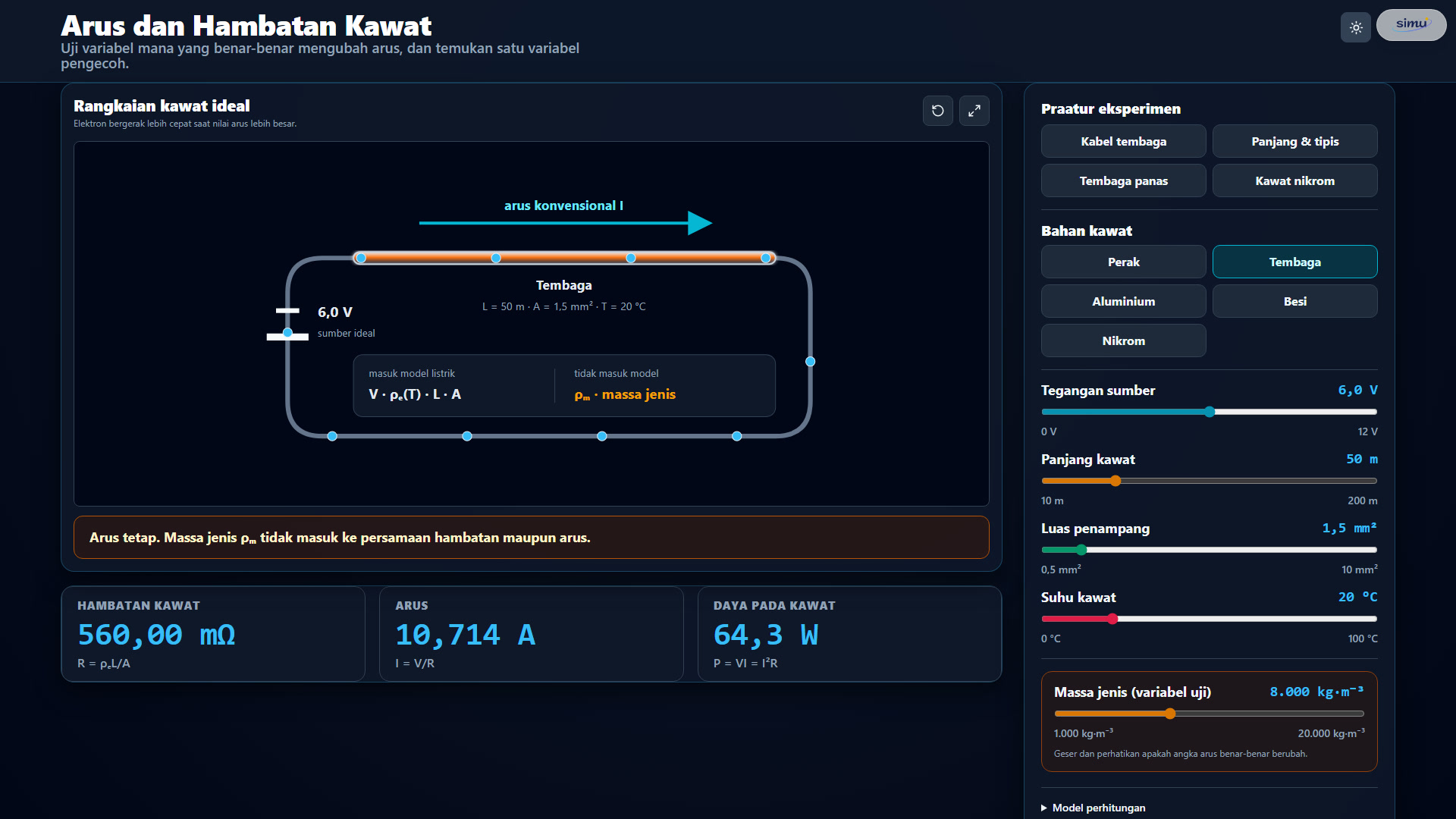1456x819 pixels.
Task: Reset the simulation with the reload icon
Action: [938, 111]
